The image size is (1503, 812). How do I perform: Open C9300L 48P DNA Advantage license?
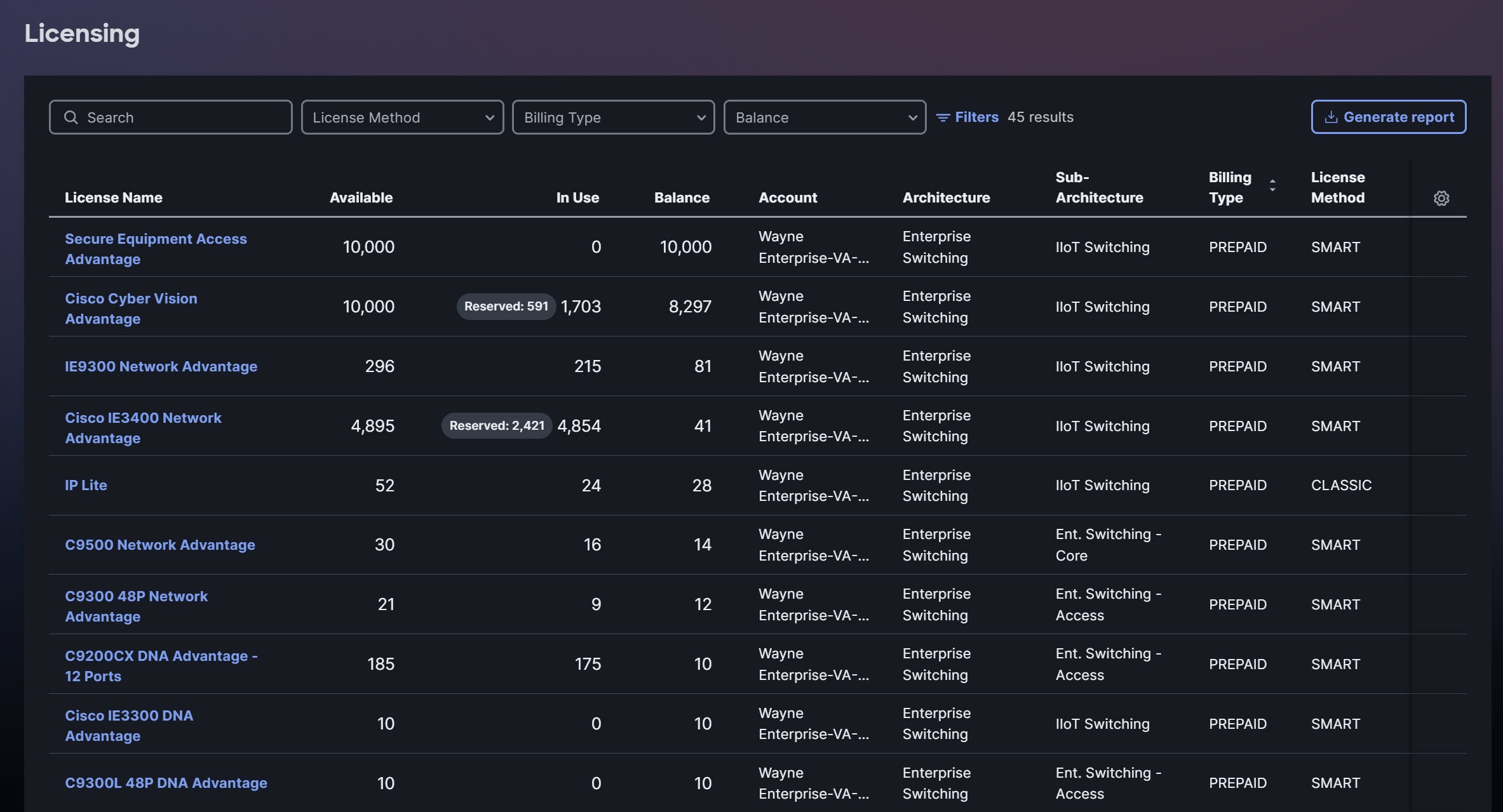coord(166,783)
